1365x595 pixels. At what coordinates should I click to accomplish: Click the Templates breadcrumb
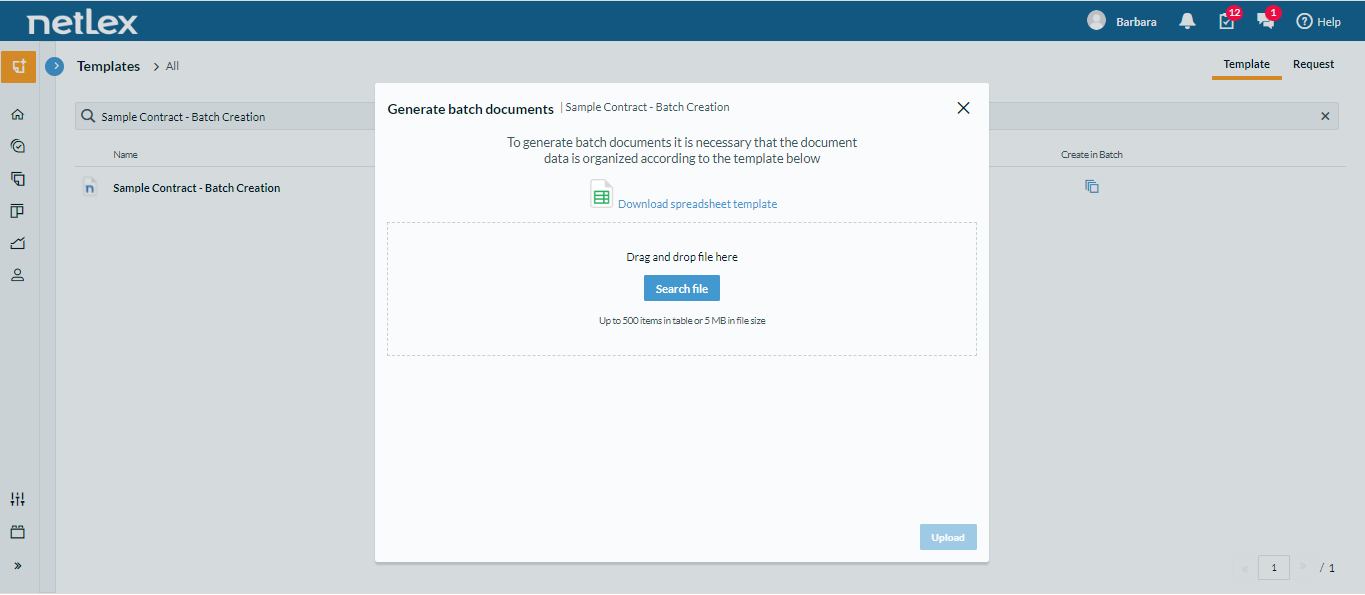108,66
